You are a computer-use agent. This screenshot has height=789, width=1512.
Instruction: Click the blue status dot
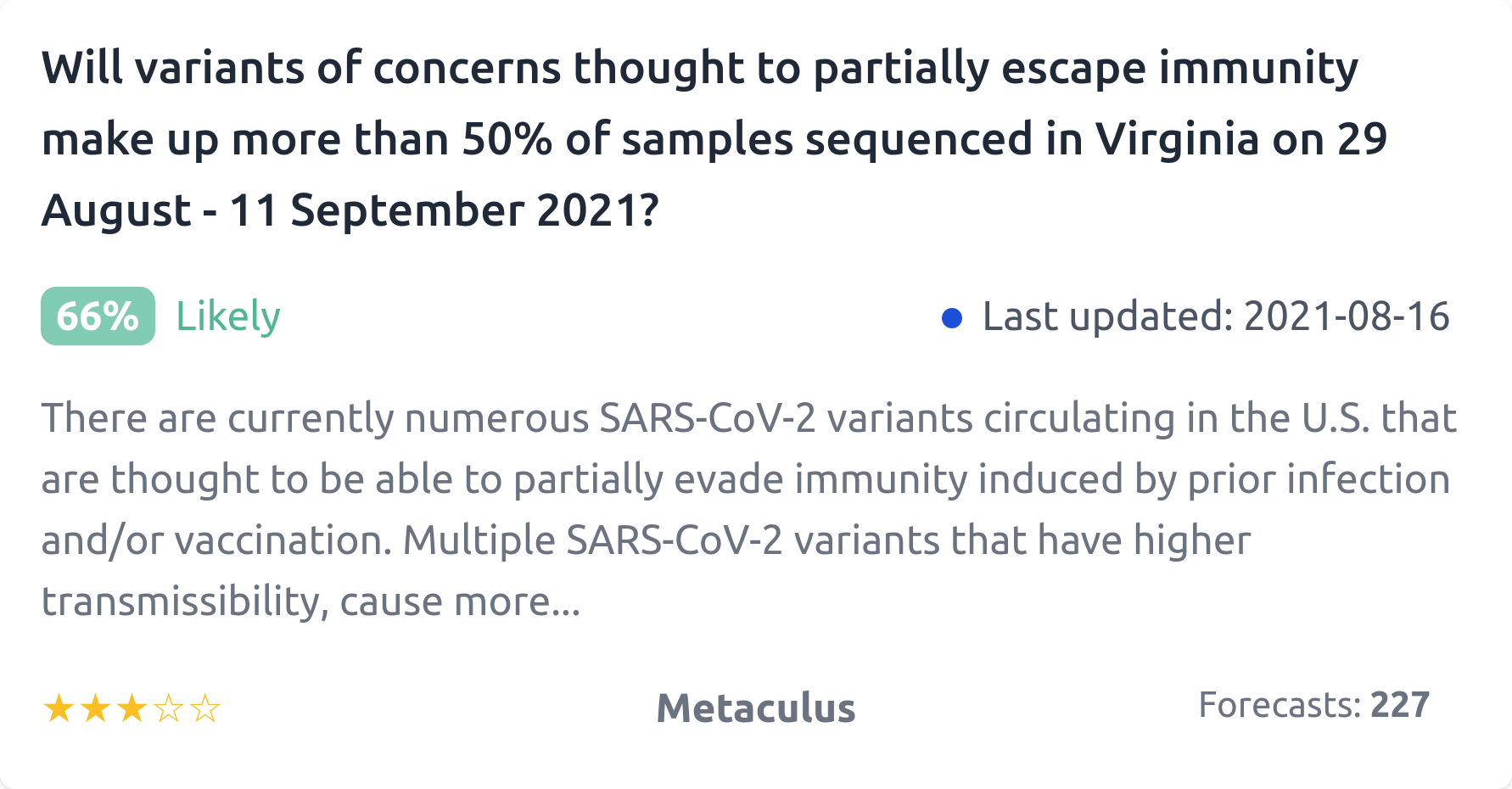click(952, 317)
